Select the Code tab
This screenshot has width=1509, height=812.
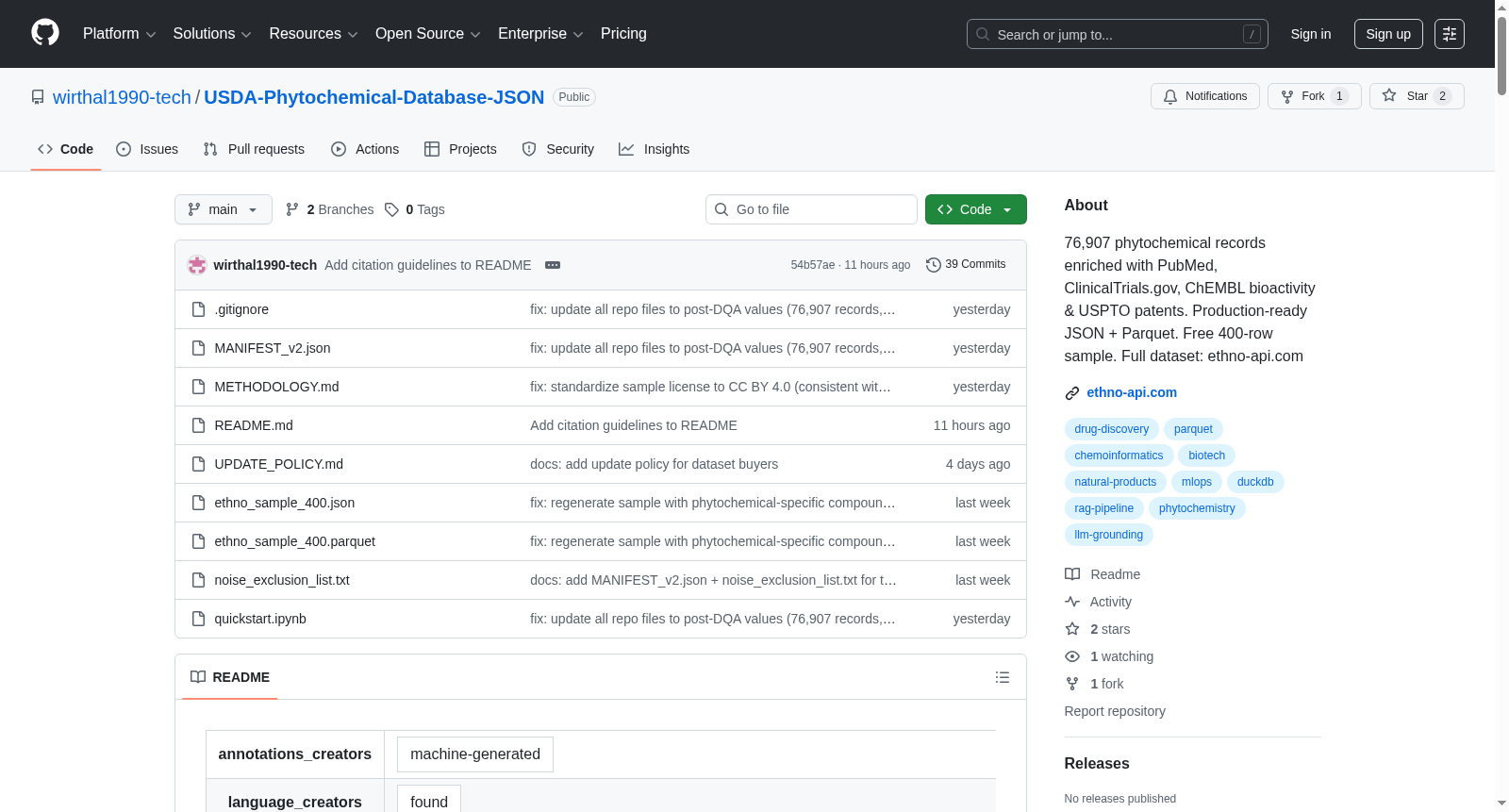66,149
